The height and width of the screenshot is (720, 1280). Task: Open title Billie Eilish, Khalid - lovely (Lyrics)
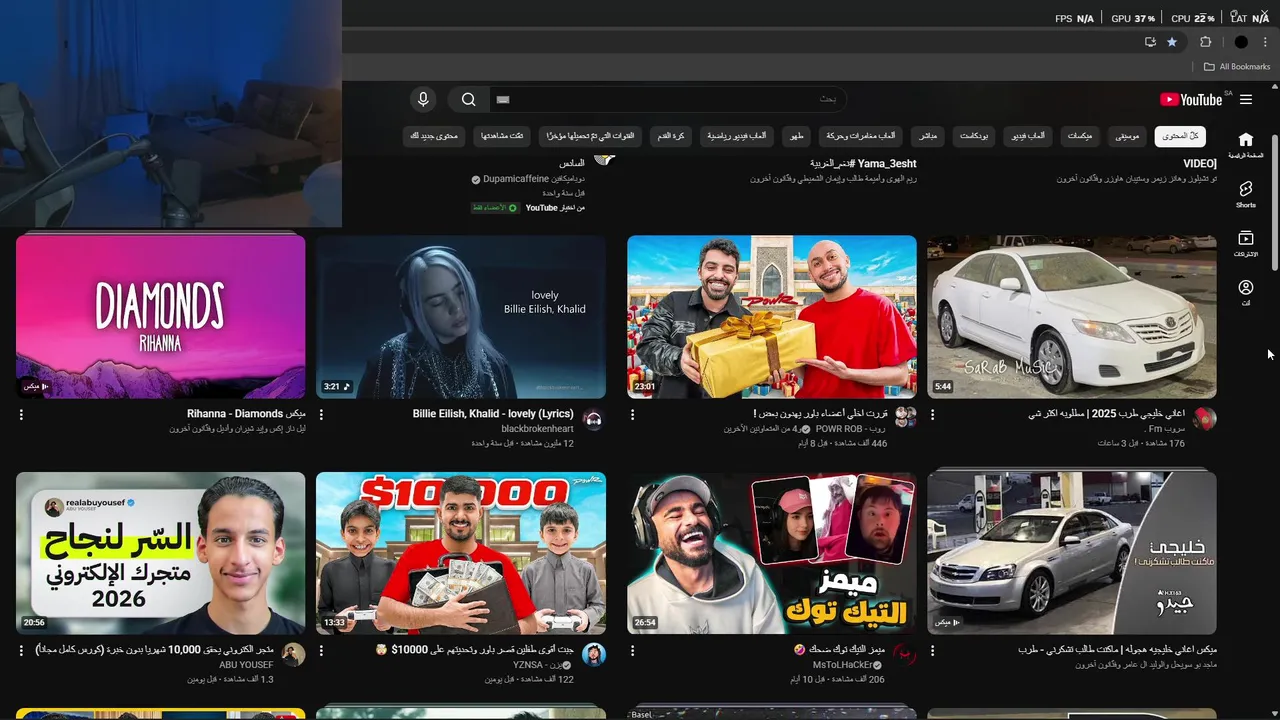pos(493,414)
